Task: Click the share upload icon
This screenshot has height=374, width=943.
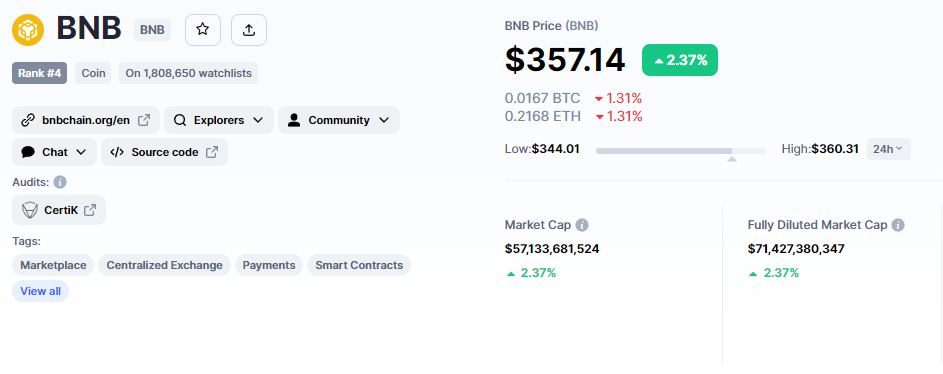Action: pyautogui.click(x=249, y=29)
